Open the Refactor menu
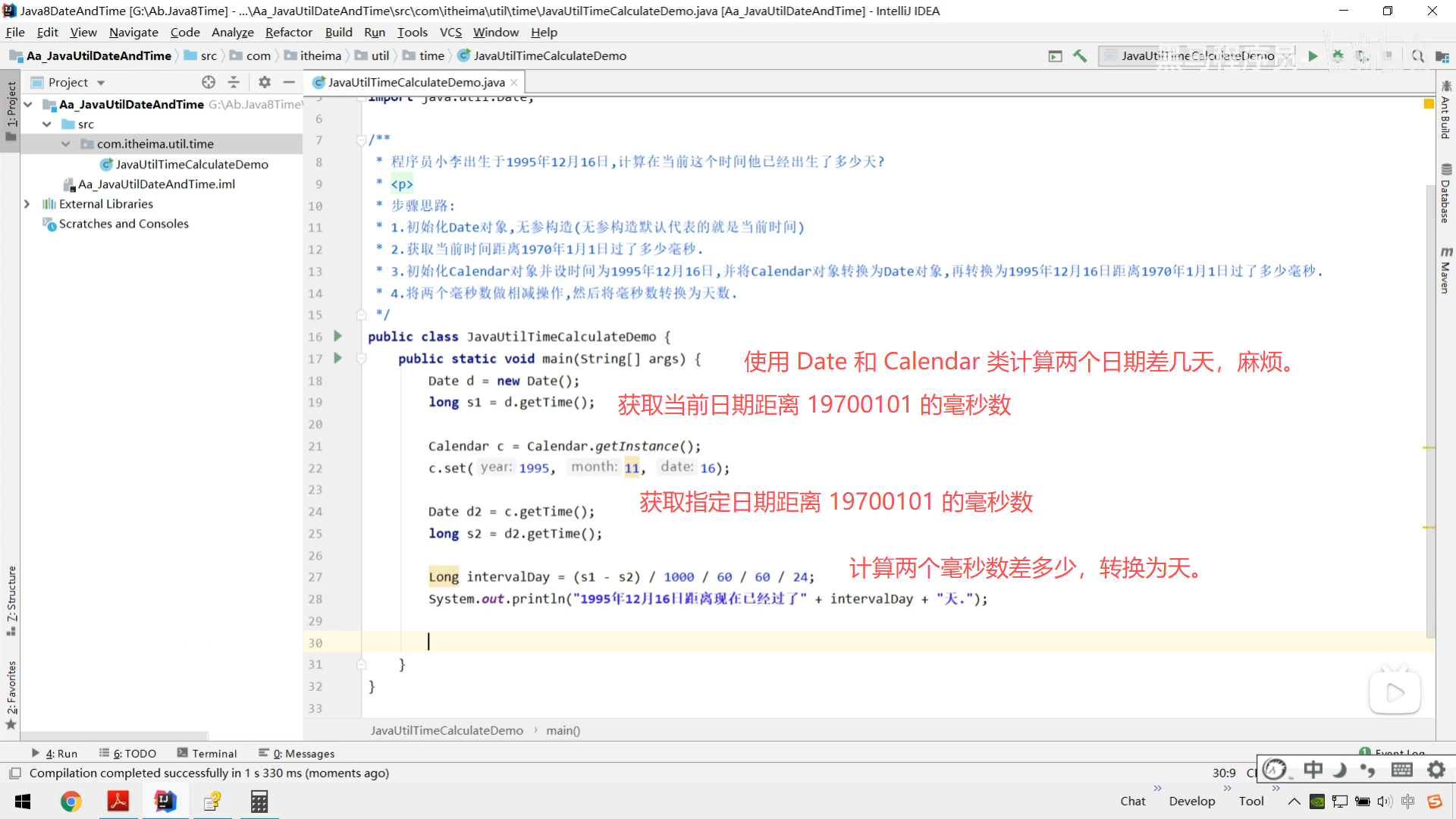The width and height of the screenshot is (1456, 819). point(288,32)
